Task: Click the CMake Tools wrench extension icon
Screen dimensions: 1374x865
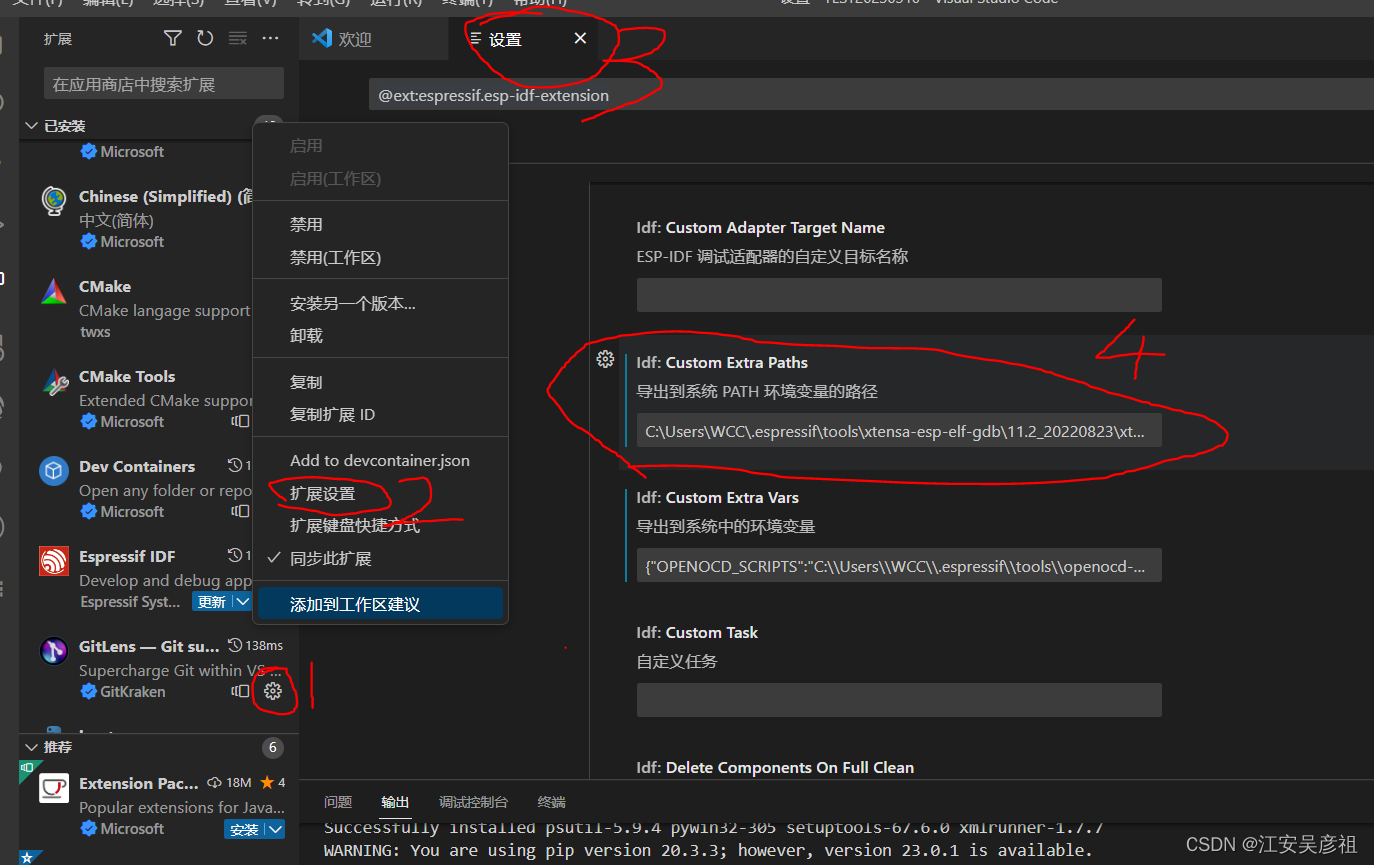Action: pyautogui.click(x=54, y=381)
